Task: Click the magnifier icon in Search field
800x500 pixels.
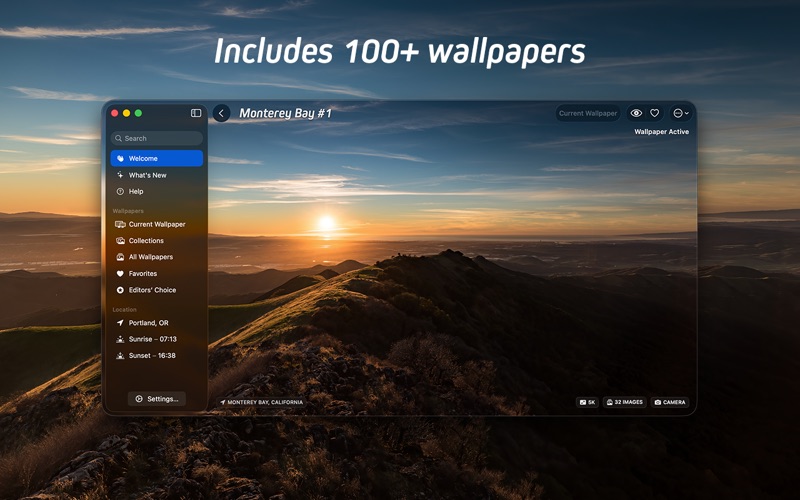Action: pos(118,138)
